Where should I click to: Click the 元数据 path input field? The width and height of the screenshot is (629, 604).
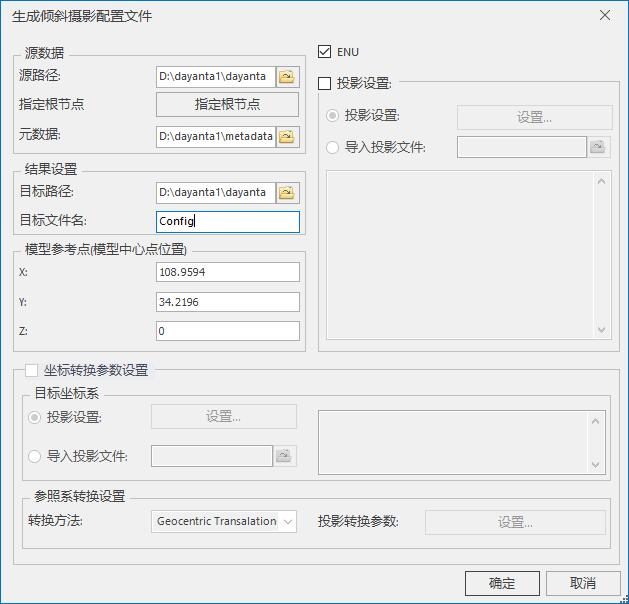click(216, 137)
